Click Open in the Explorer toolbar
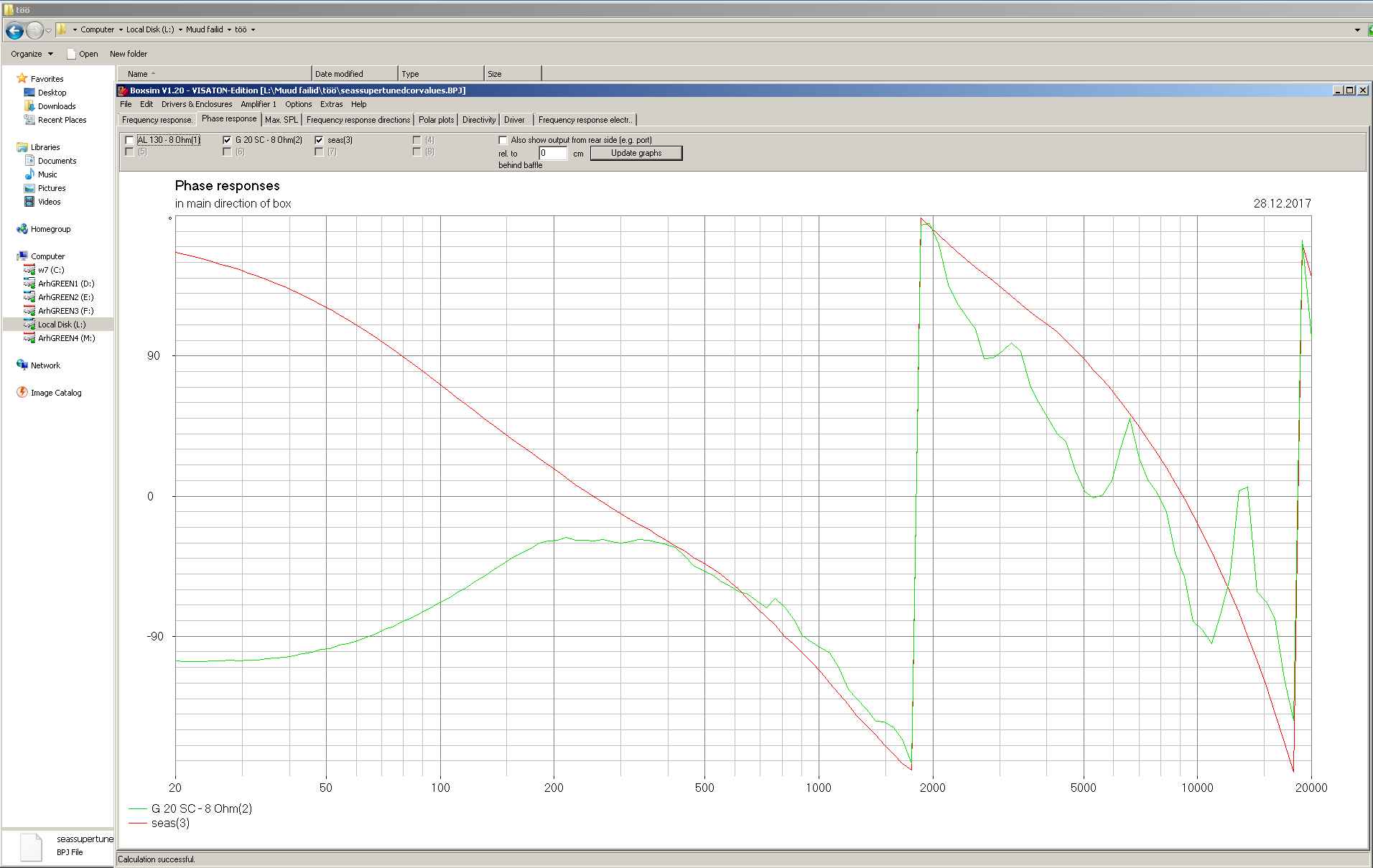Viewport: 1373px width, 868px height. (x=83, y=54)
